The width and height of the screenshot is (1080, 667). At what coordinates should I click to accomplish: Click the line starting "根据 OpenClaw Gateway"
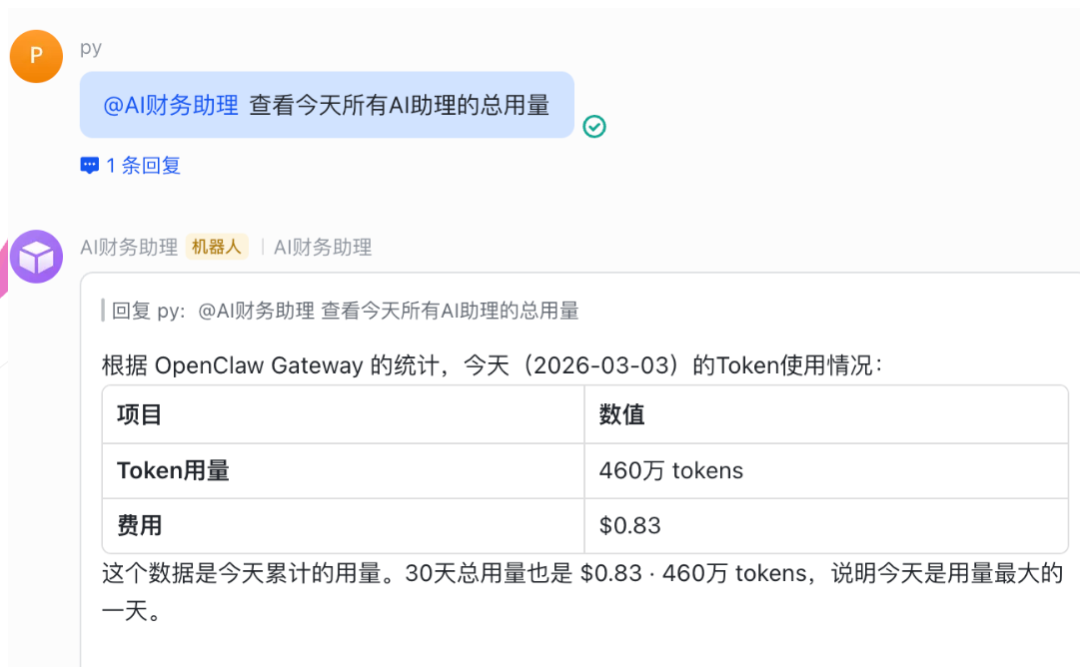(492, 365)
